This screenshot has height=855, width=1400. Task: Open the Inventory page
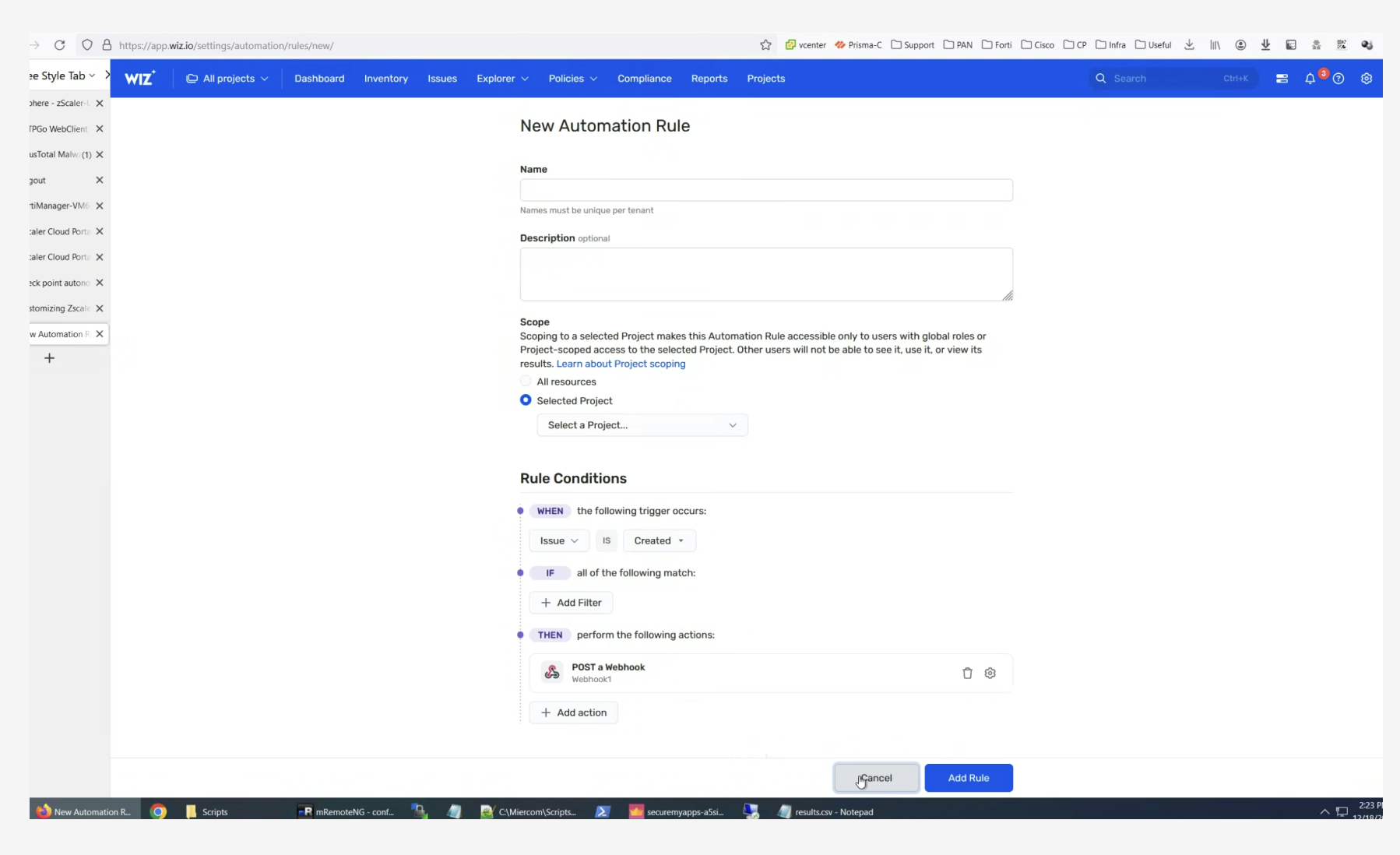[x=385, y=79]
